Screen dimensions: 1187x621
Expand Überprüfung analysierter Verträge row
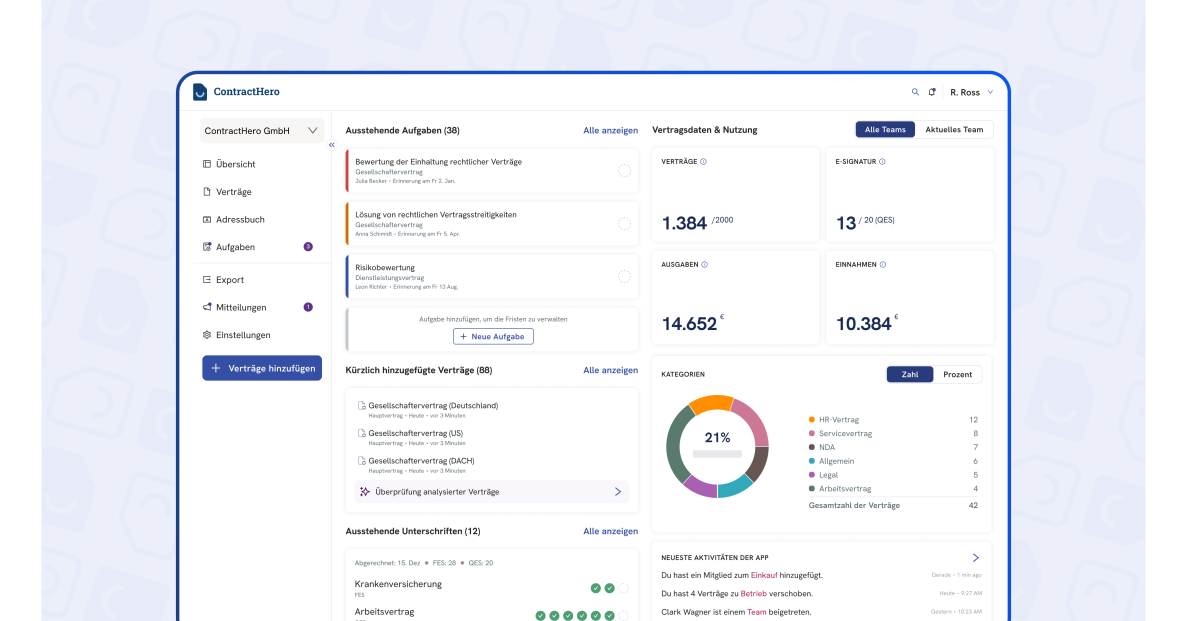[617, 492]
